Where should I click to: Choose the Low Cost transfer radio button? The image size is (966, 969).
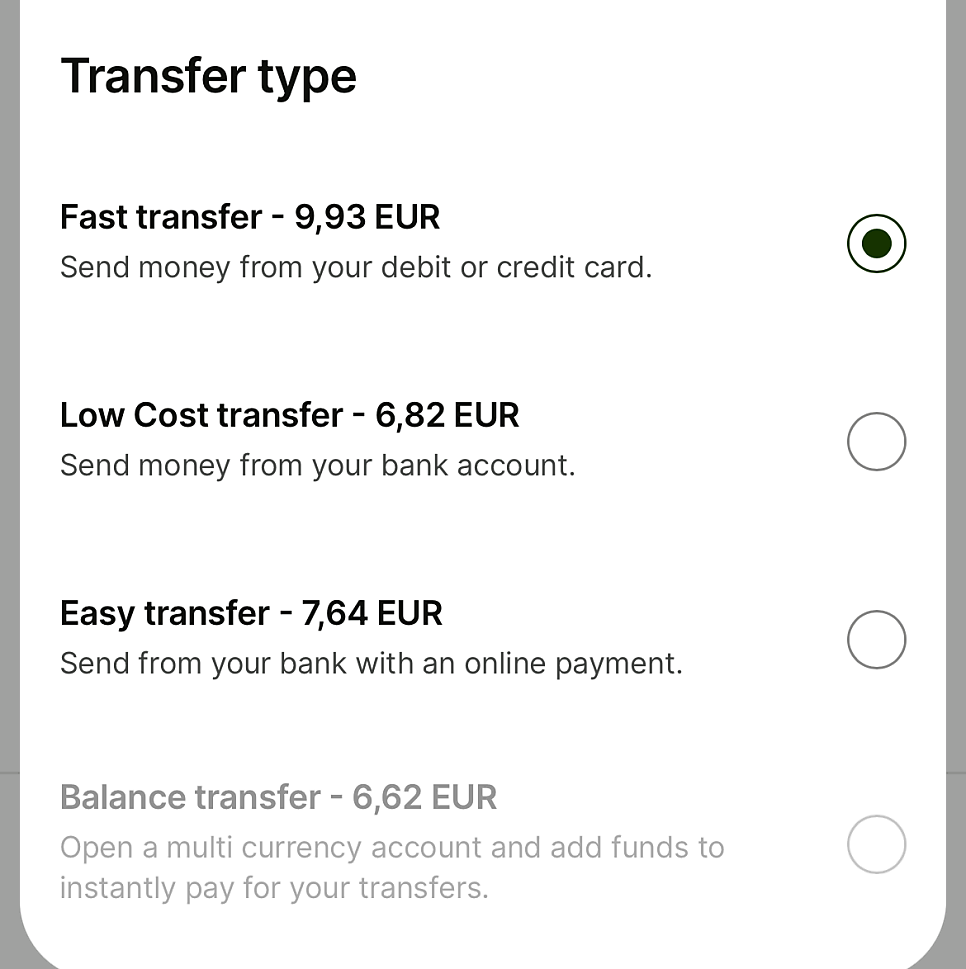pyautogui.click(x=876, y=441)
